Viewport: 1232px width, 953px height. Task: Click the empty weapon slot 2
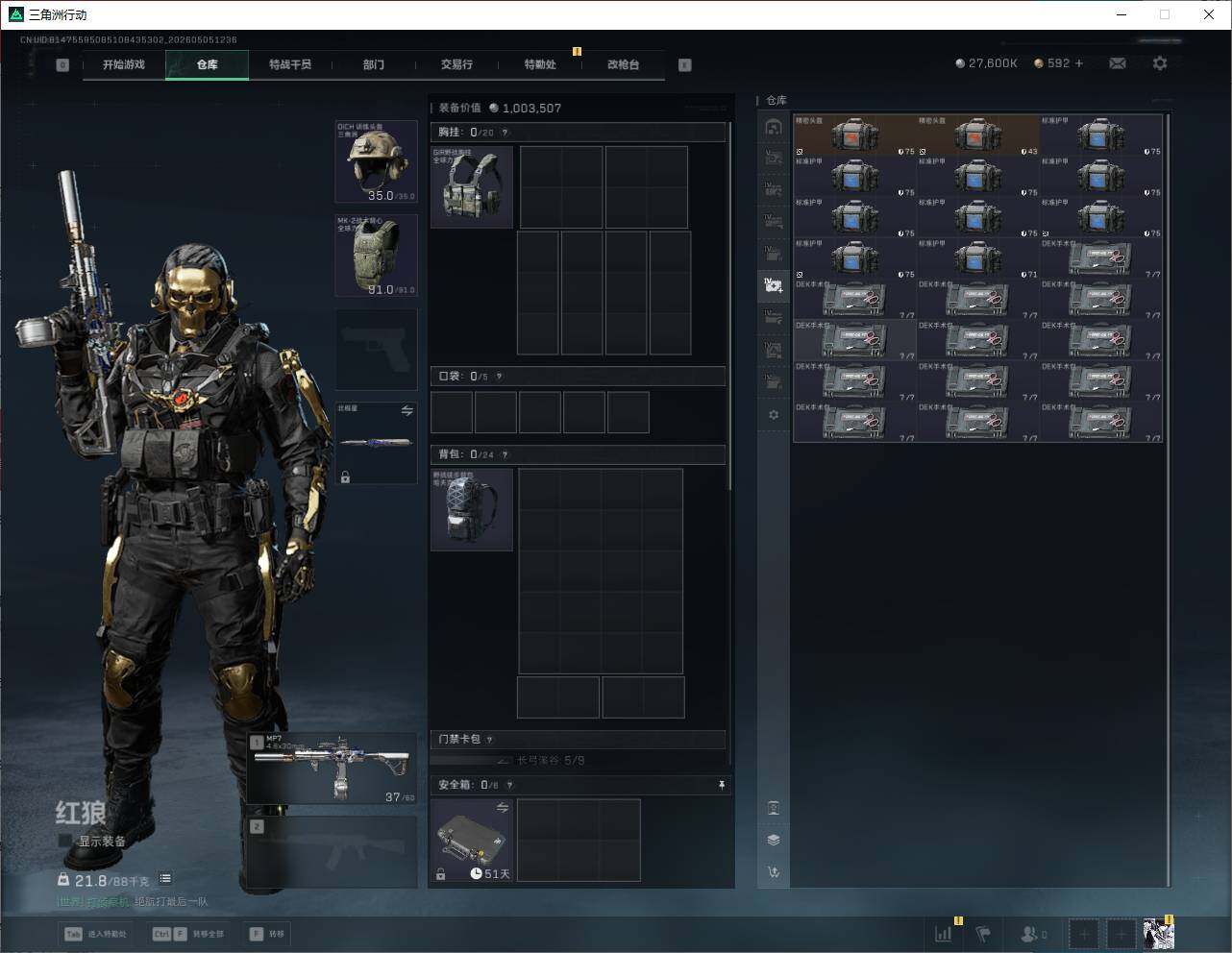333,853
